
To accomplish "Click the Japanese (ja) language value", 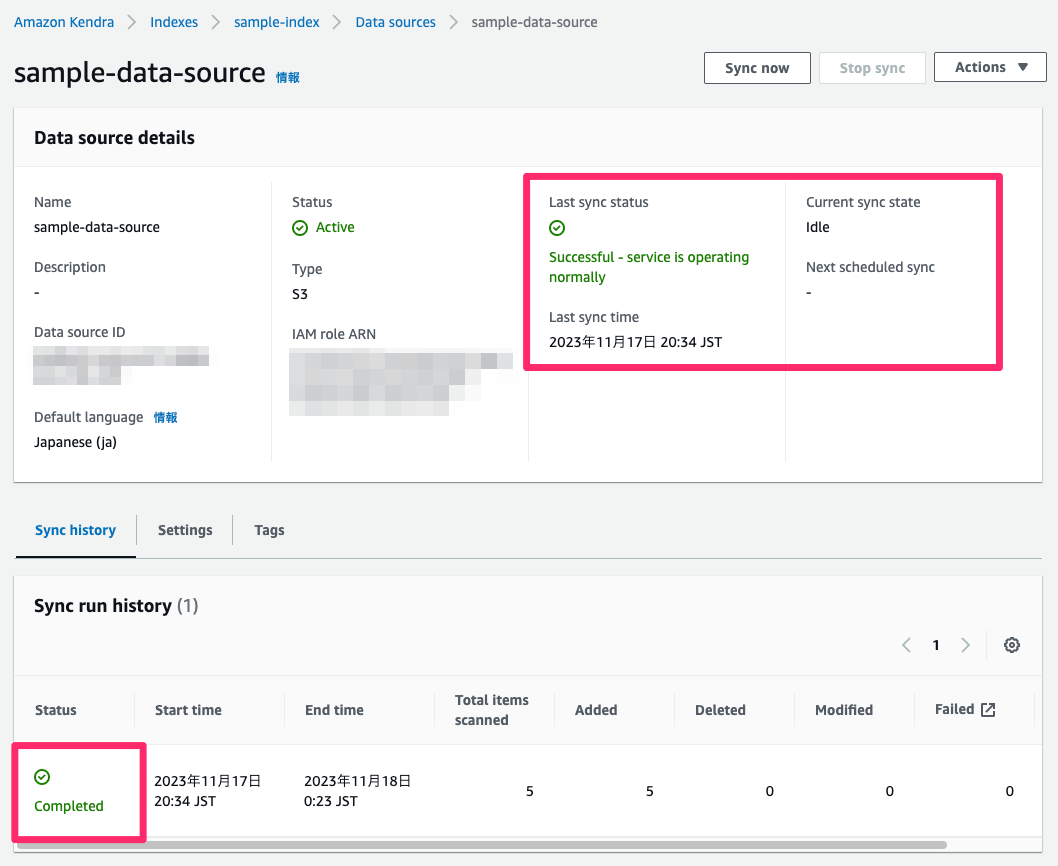I will [76, 443].
